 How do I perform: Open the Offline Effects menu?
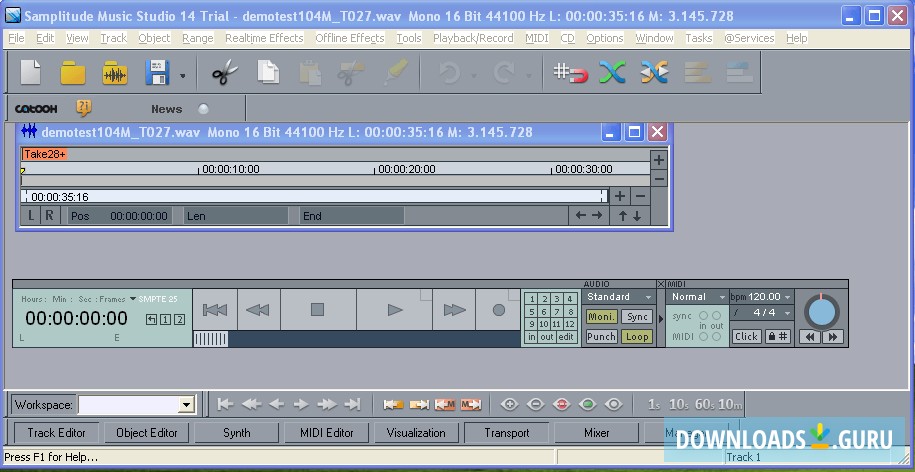pyautogui.click(x=350, y=38)
